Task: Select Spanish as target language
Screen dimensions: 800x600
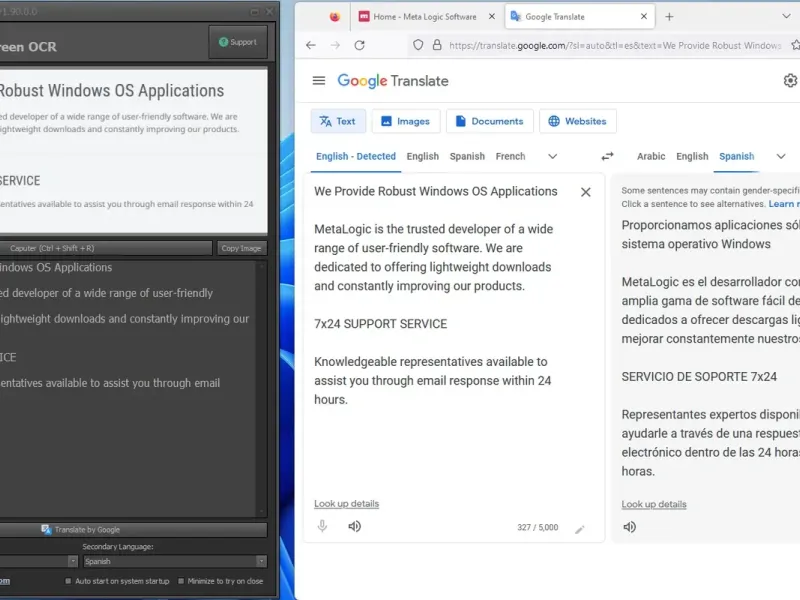Action: click(x=736, y=156)
